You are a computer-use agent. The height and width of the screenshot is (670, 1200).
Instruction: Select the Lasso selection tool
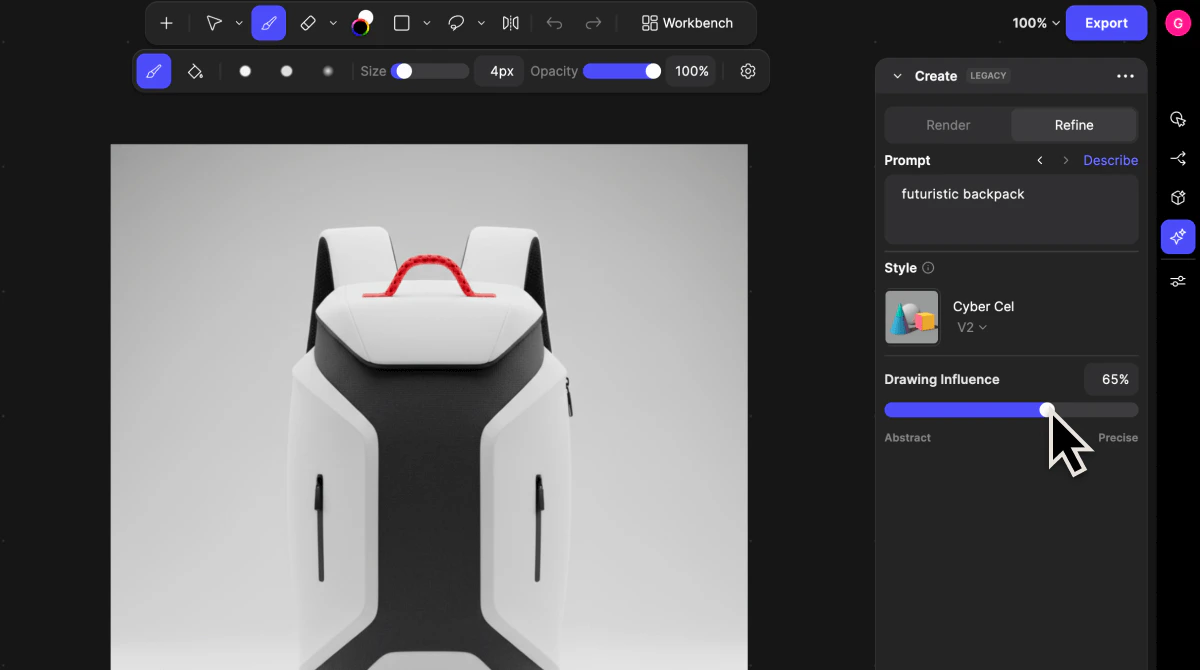click(x=457, y=23)
